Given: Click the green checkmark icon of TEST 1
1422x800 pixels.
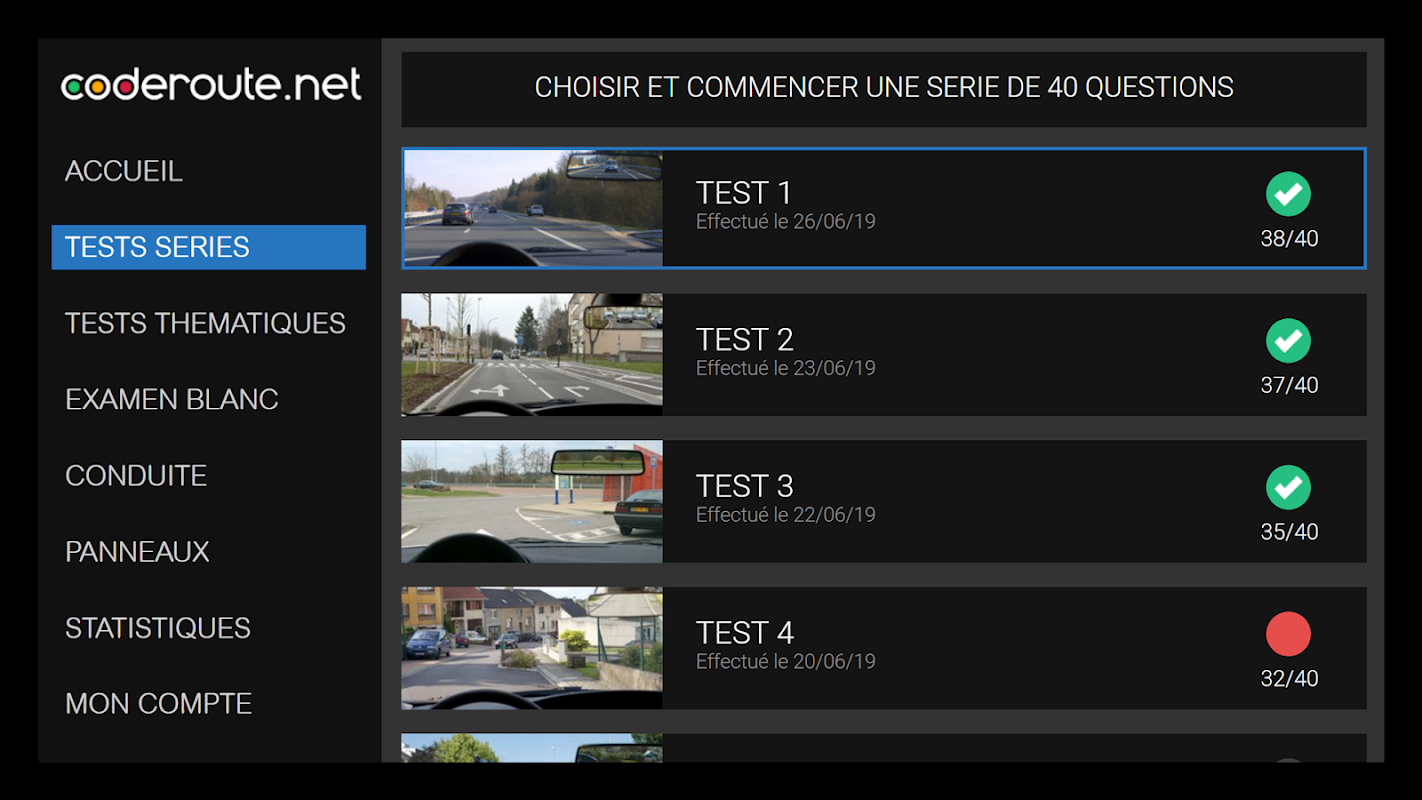Looking at the screenshot, I should click(x=1288, y=194).
